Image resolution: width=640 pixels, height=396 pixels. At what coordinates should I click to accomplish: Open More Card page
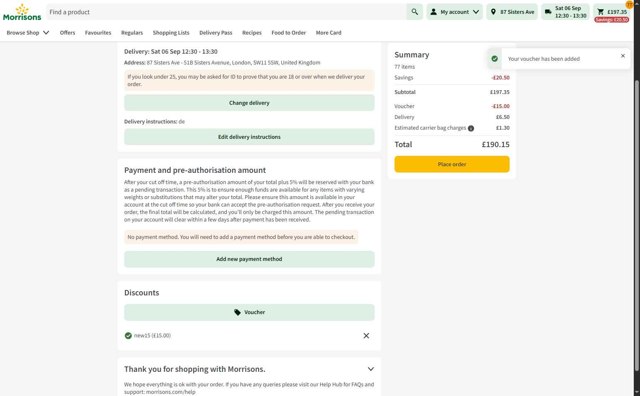pos(329,33)
